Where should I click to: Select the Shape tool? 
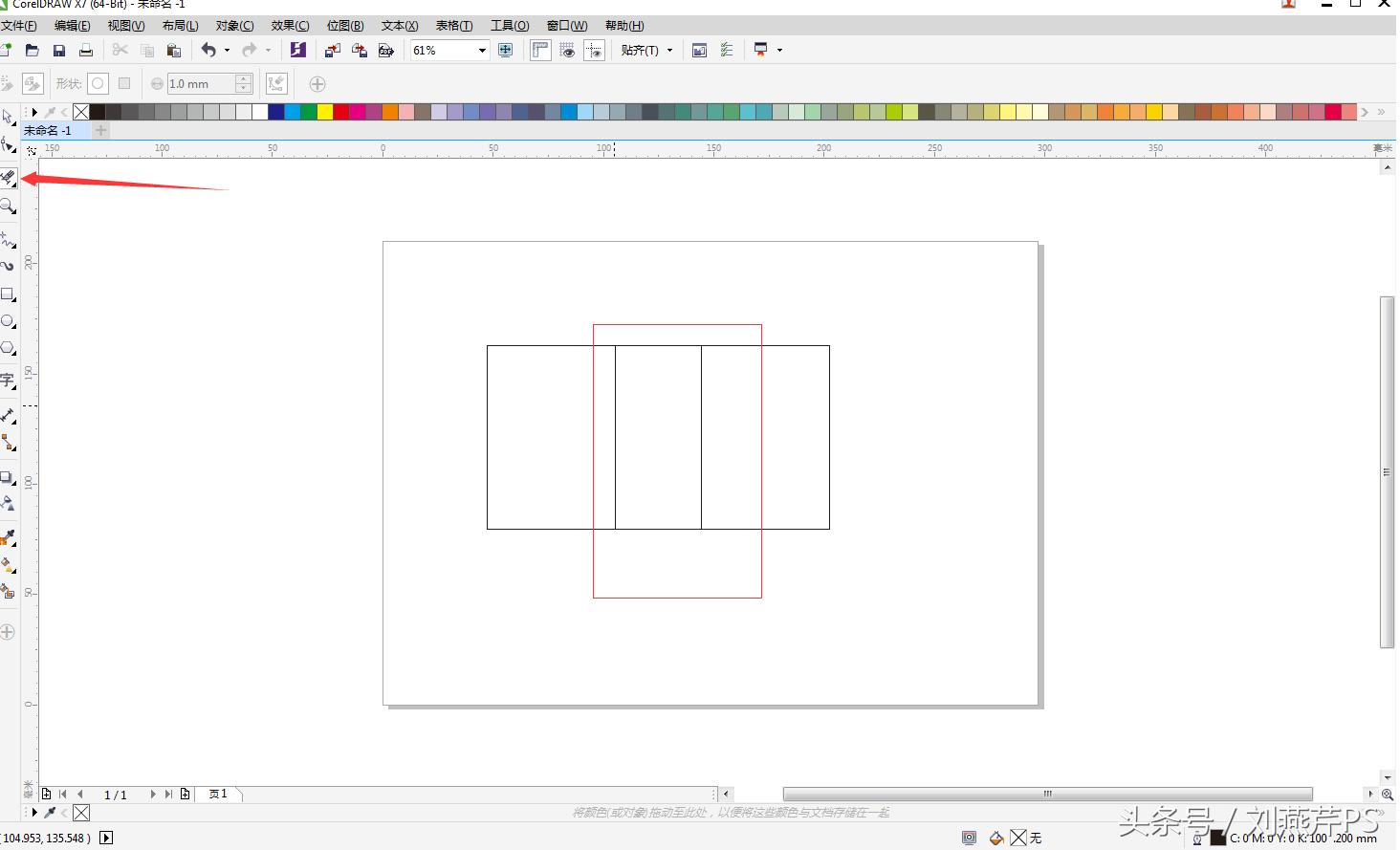coord(9,145)
